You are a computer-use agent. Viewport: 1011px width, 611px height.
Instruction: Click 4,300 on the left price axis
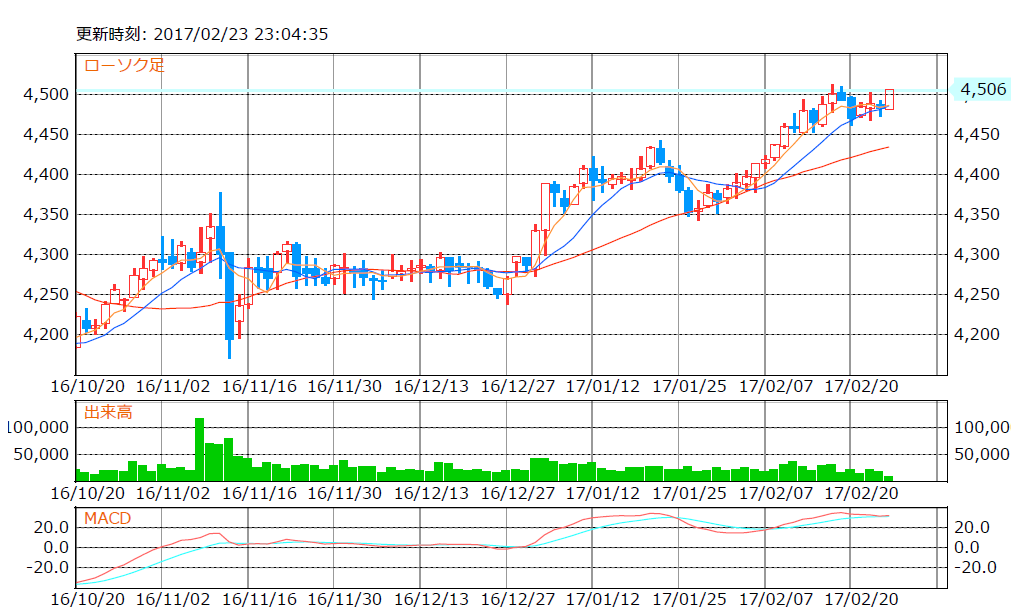click(x=45, y=255)
